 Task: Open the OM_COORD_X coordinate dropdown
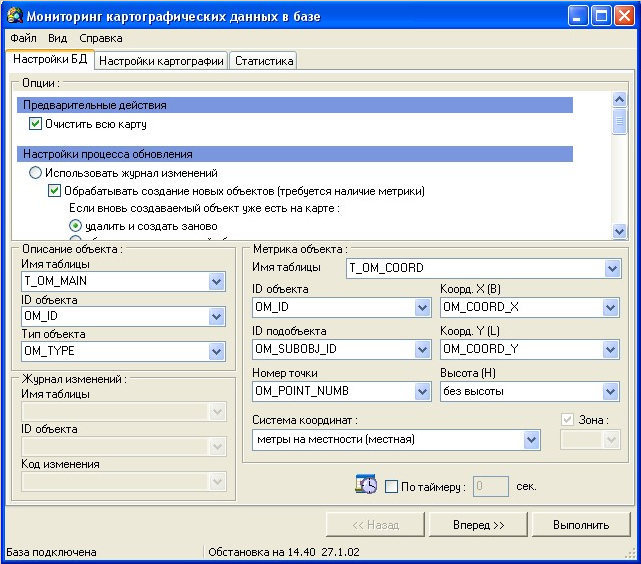[x=611, y=308]
